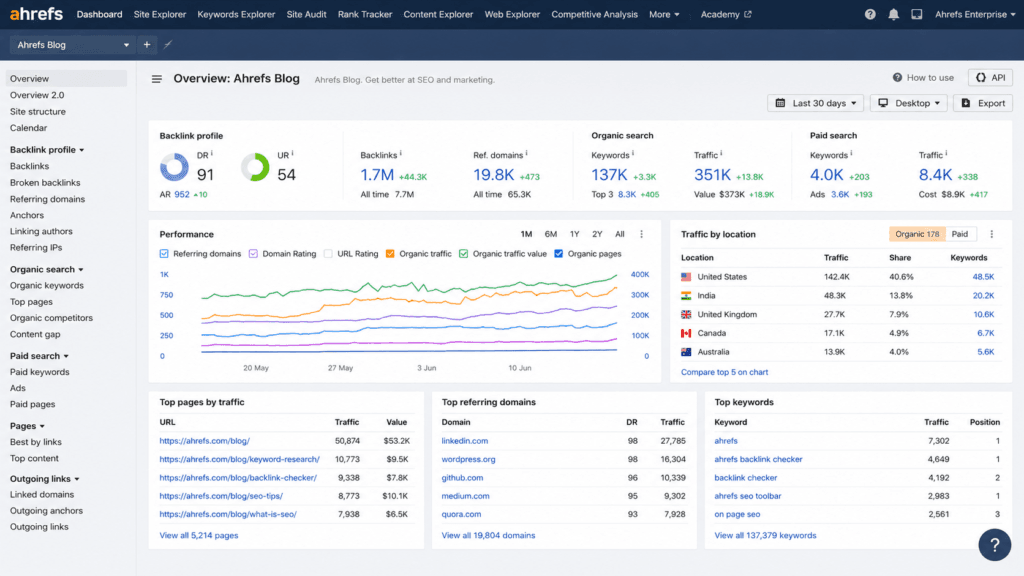The height and width of the screenshot is (576, 1024).
Task: Open the Academy external link icon
Action: pos(748,14)
